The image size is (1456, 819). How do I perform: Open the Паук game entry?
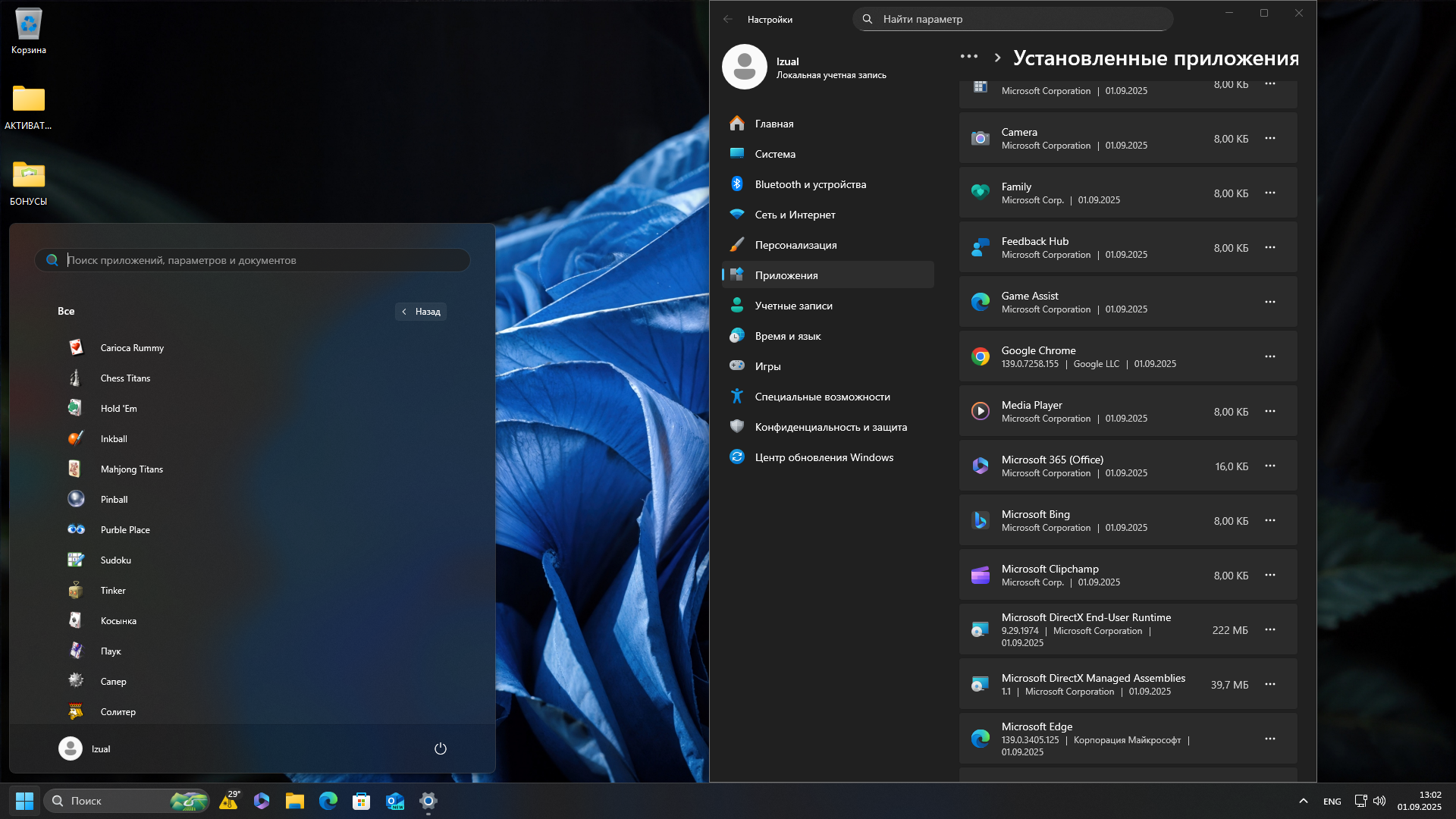click(253, 651)
